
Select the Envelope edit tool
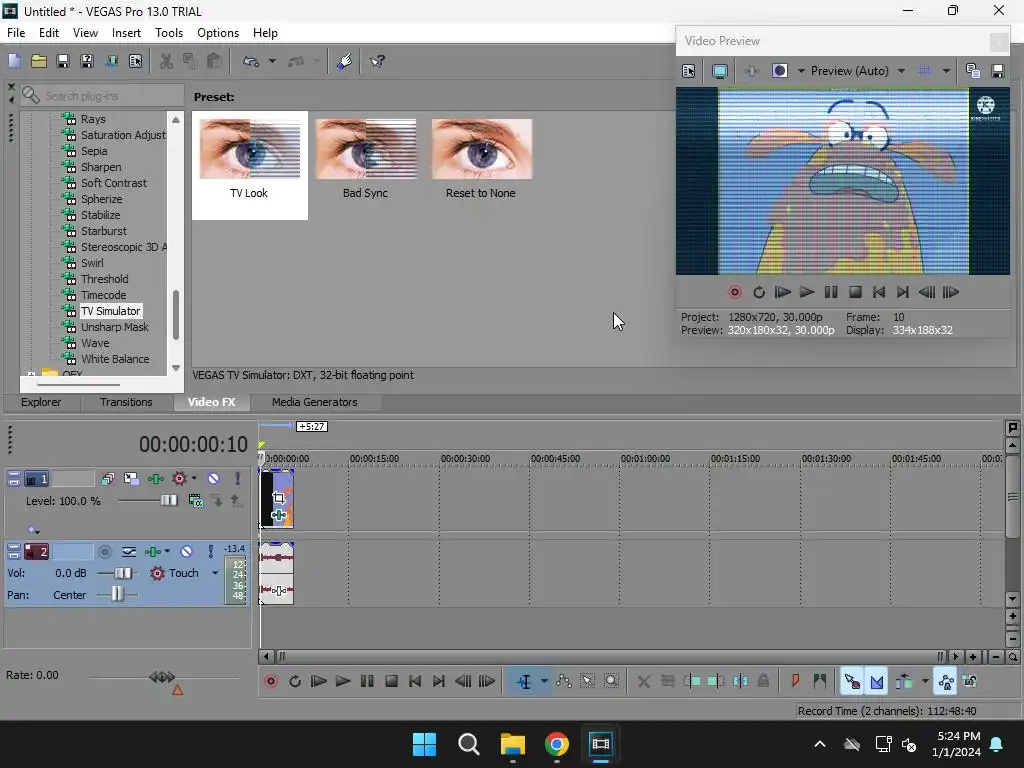click(564, 681)
